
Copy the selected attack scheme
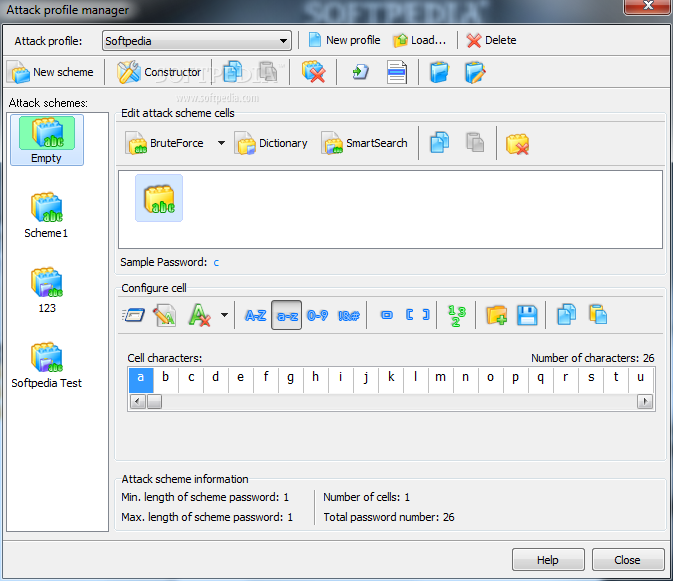[x=233, y=72]
